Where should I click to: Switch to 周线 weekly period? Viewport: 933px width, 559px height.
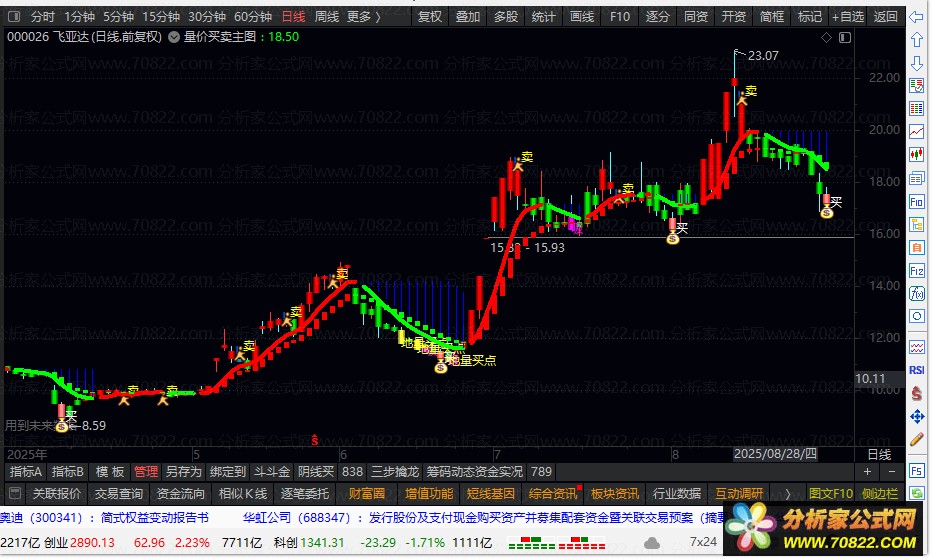coord(327,17)
